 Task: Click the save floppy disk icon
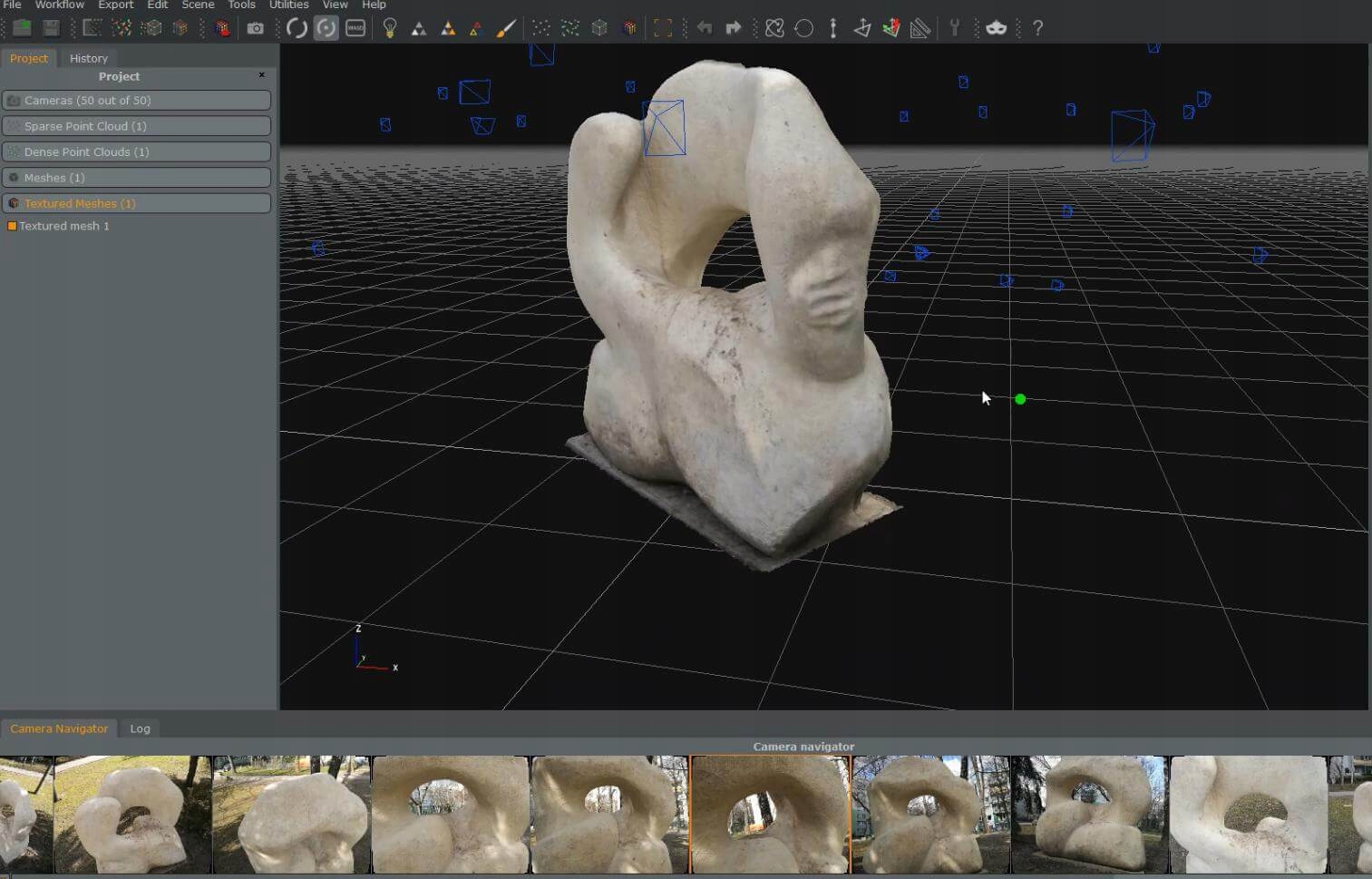point(51,28)
